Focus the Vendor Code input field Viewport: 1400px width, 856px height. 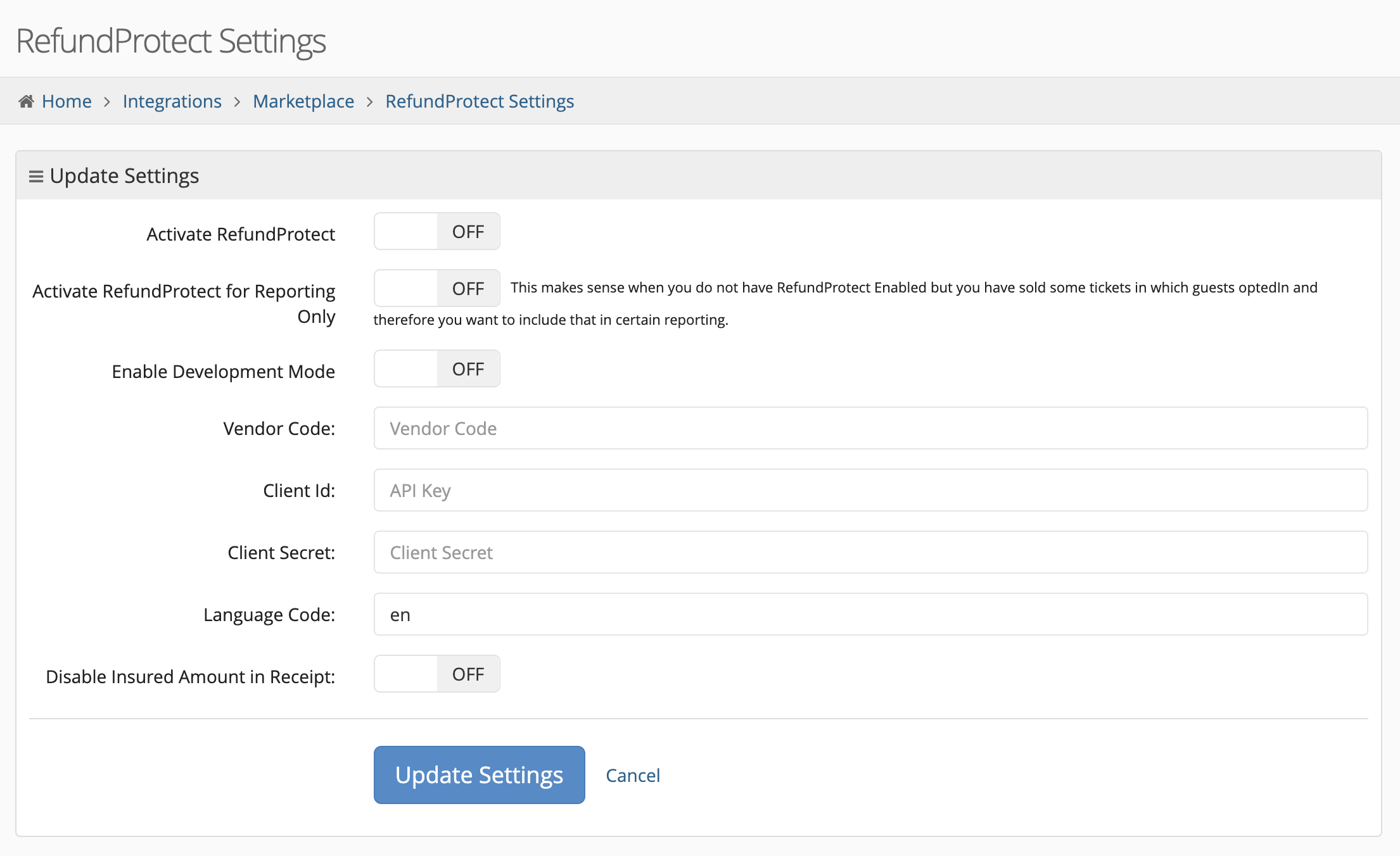click(x=870, y=429)
